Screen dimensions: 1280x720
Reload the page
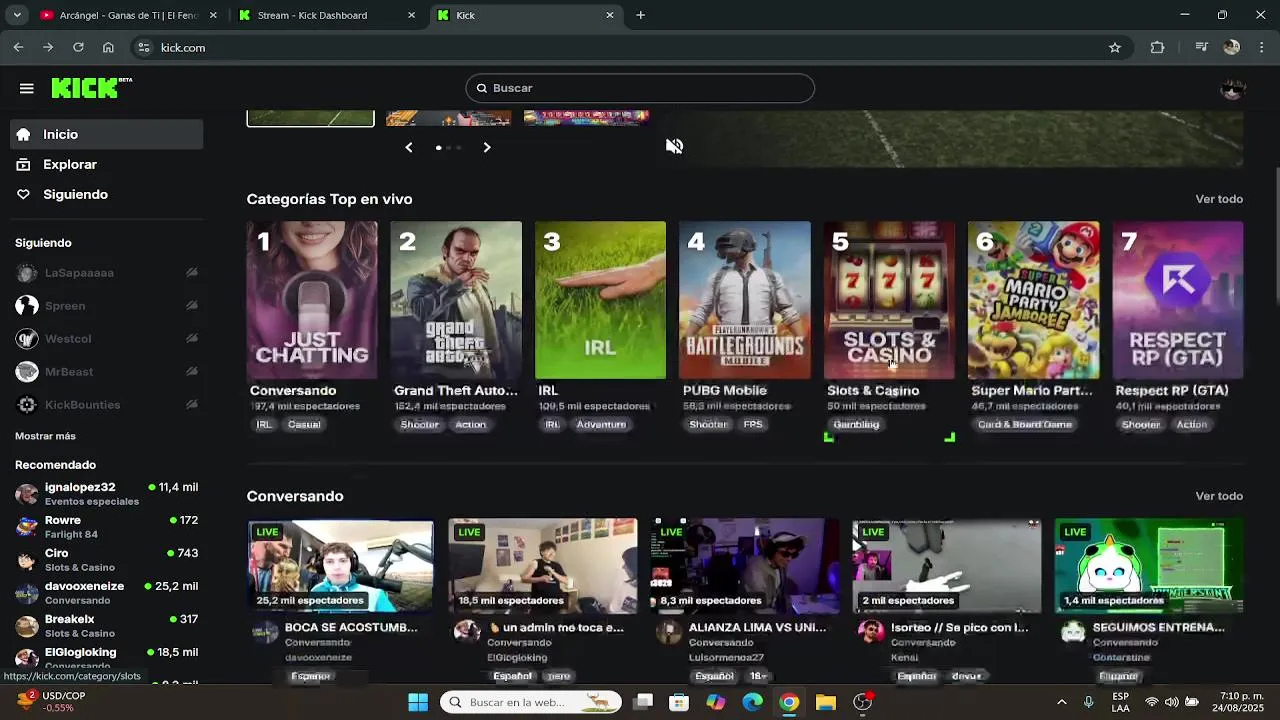pyautogui.click(x=78, y=47)
